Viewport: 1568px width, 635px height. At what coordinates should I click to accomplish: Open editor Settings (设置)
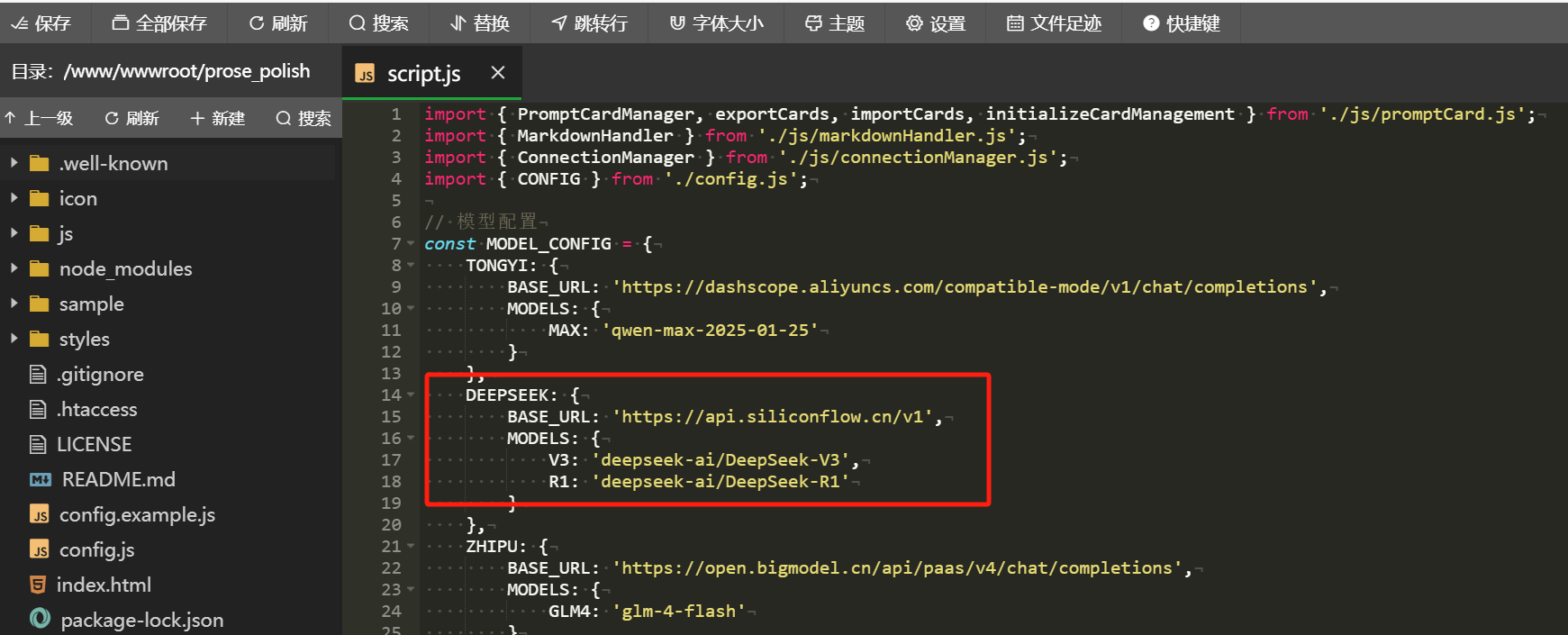[x=936, y=23]
